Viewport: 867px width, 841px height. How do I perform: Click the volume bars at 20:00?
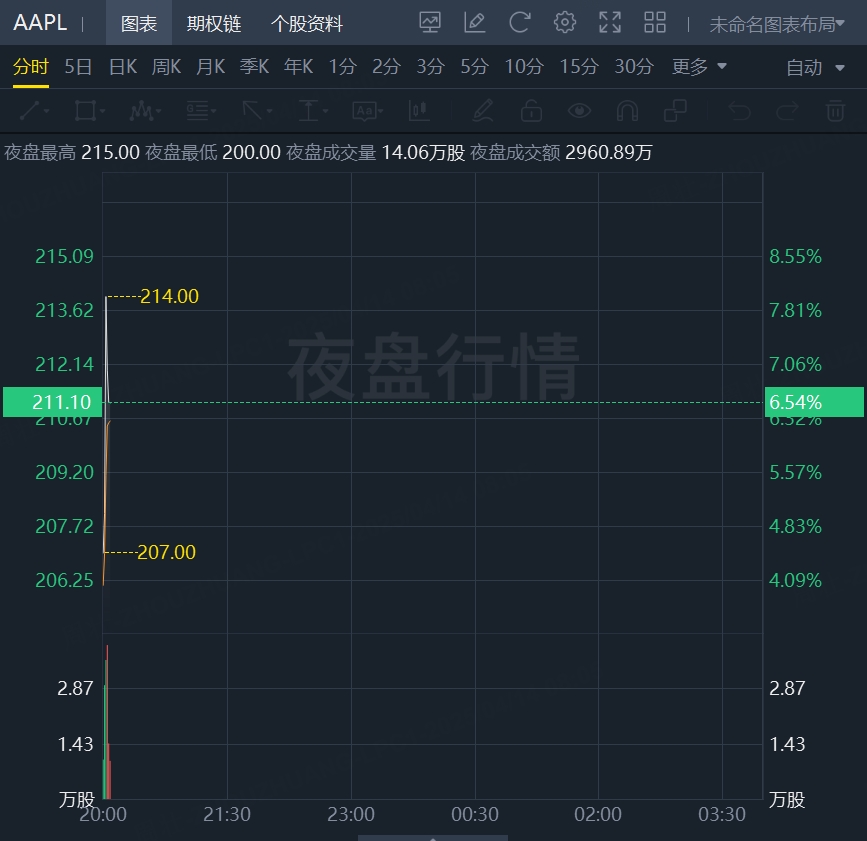click(x=107, y=722)
